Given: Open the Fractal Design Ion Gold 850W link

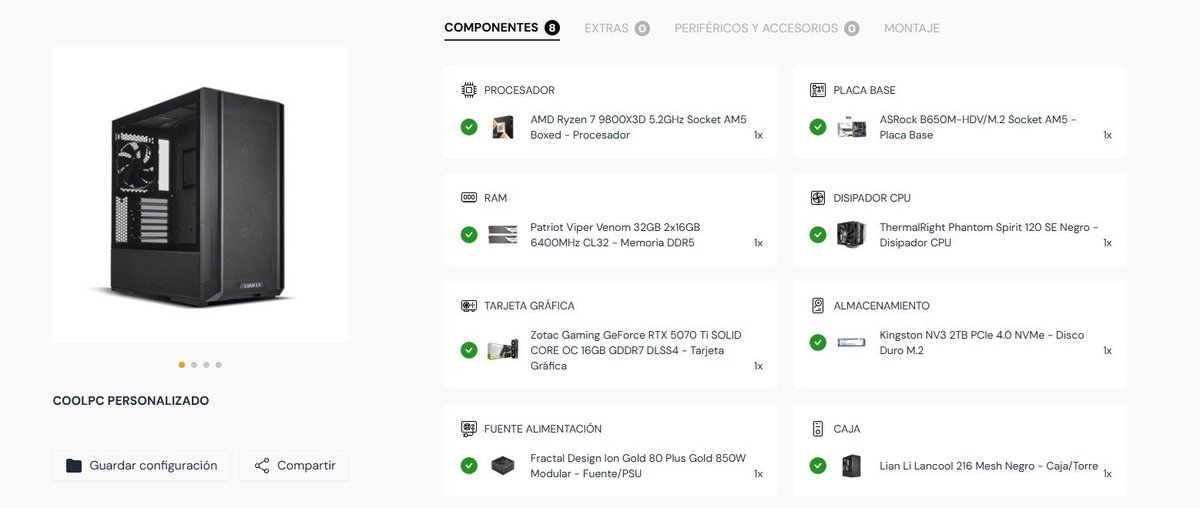Looking at the screenshot, I should [x=638, y=466].
